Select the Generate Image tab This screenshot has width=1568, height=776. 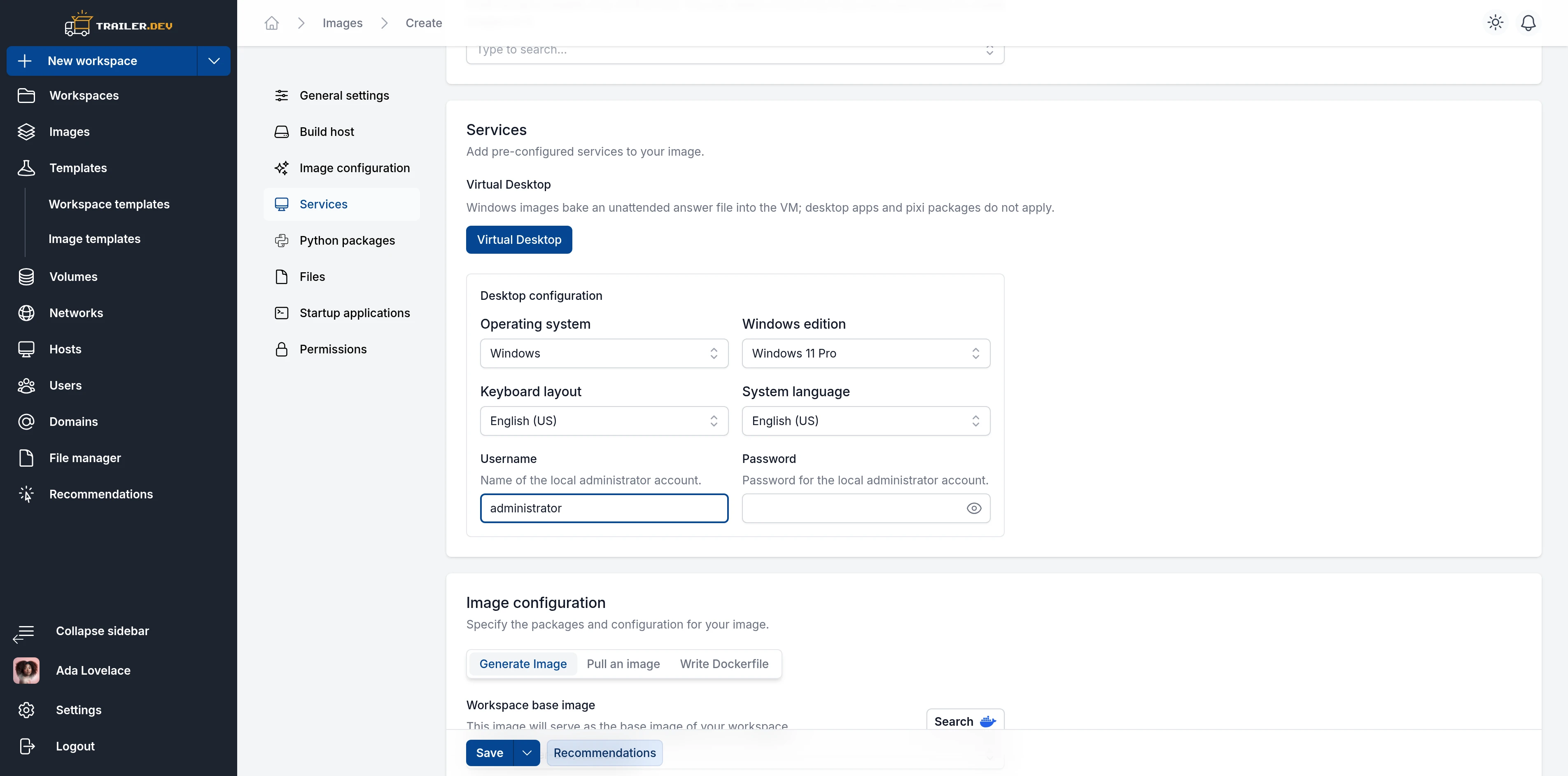(x=523, y=664)
